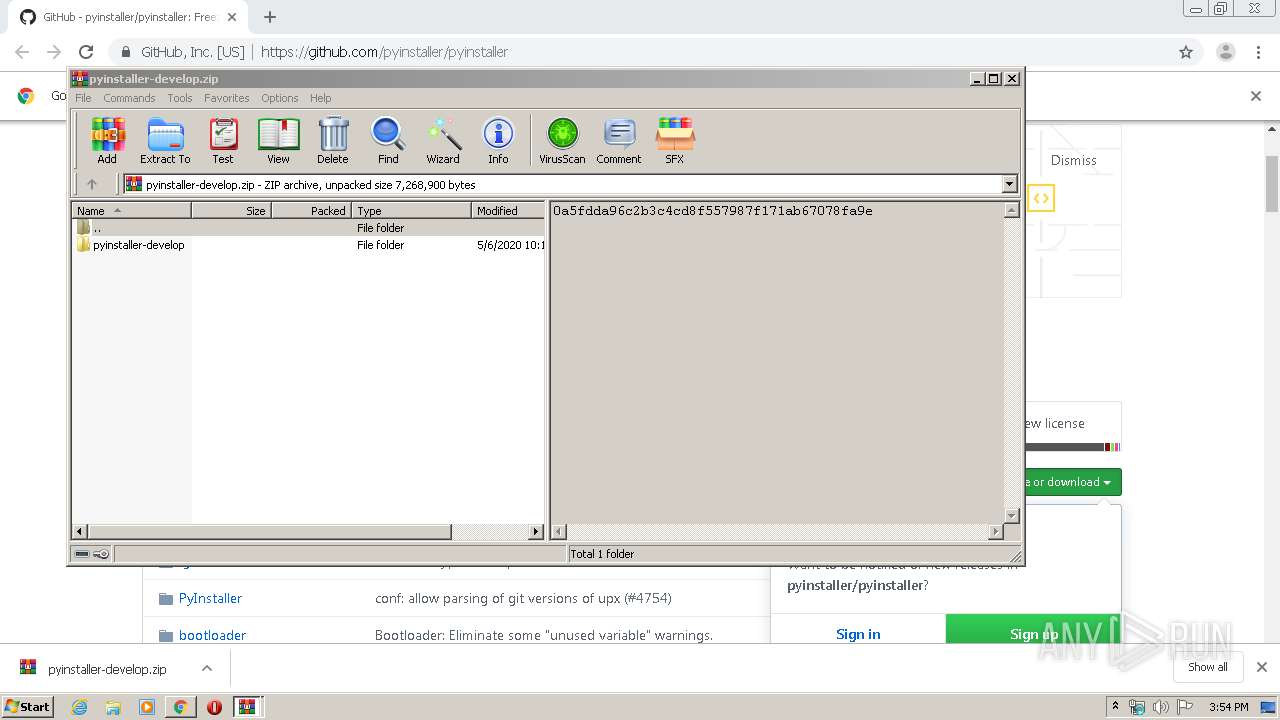Close the Chrome download bar
This screenshot has width=1280, height=720.
pyautogui.click(x=1262, y=667)
